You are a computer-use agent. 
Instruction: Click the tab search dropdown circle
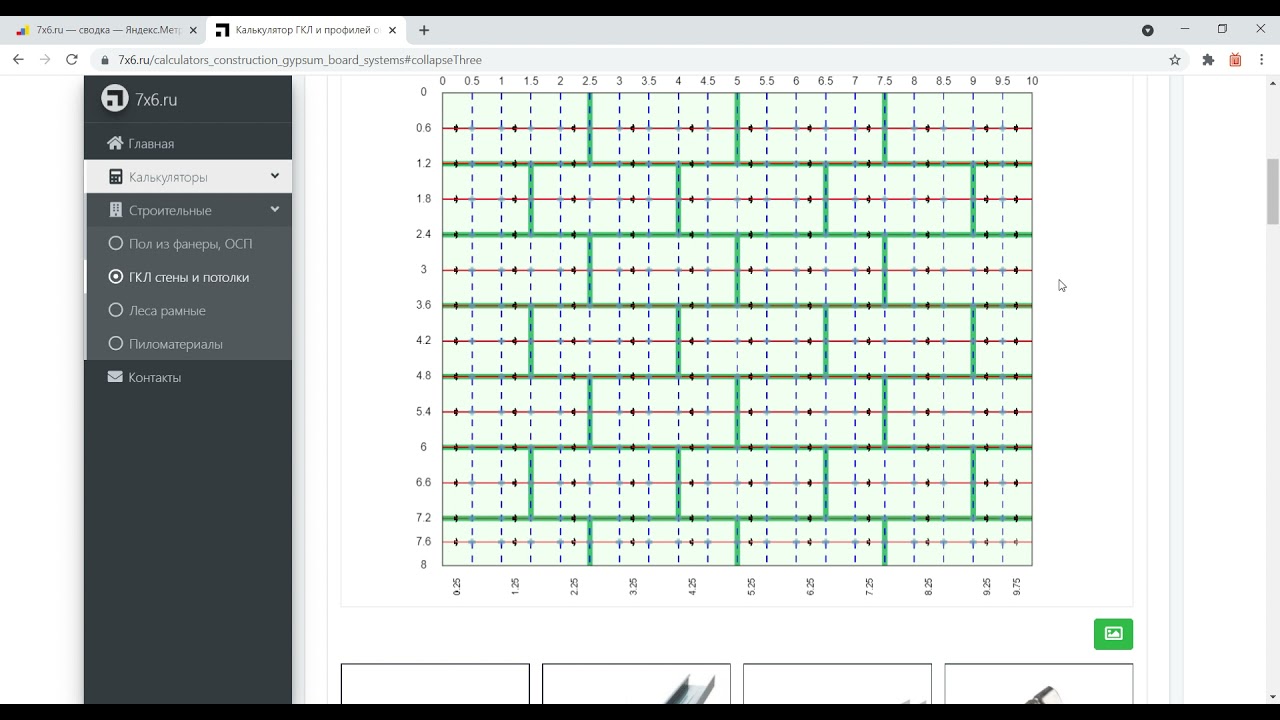tap(1148, 30)
